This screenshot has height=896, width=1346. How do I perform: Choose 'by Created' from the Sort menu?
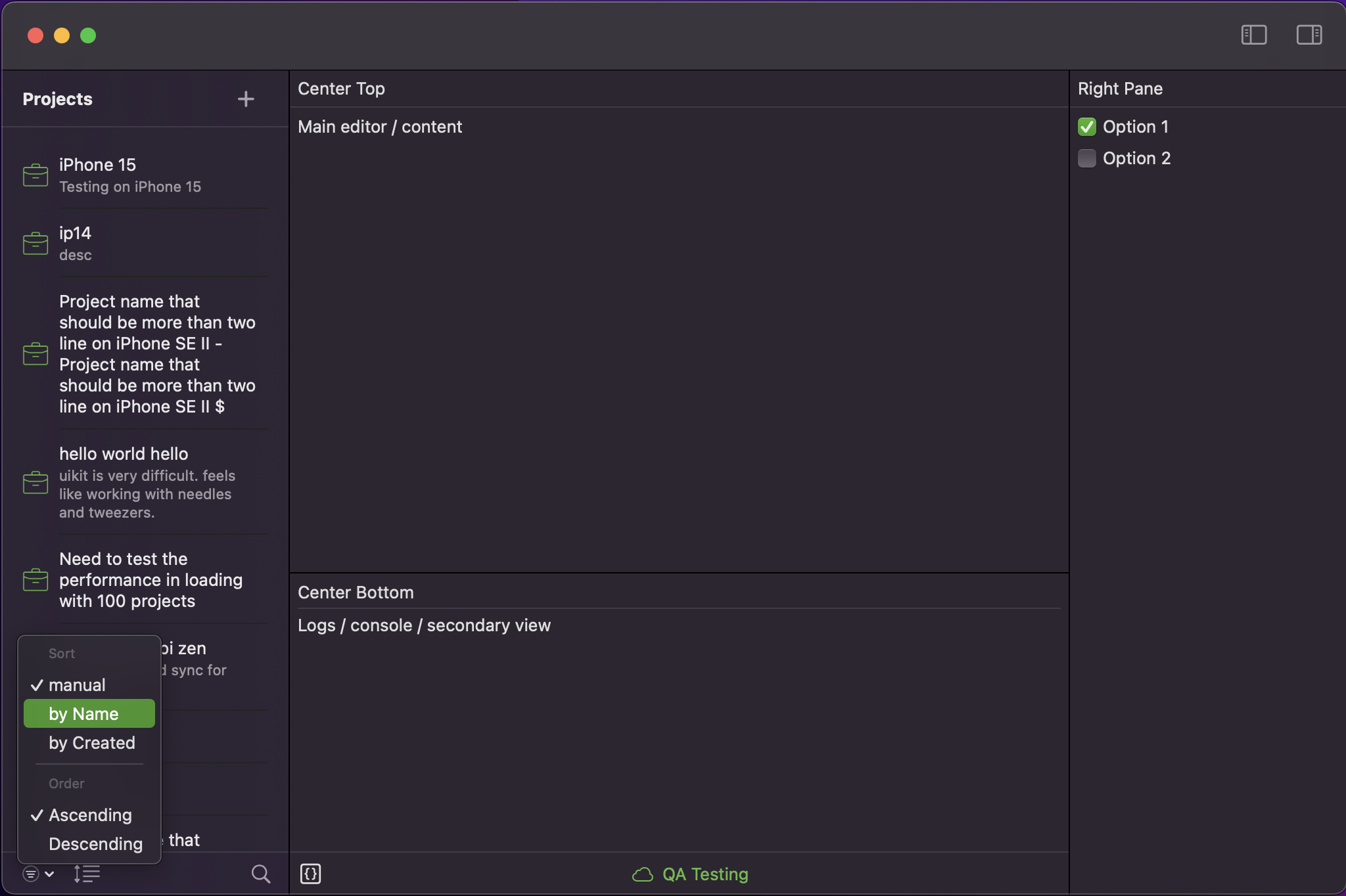tap(91, 743)
